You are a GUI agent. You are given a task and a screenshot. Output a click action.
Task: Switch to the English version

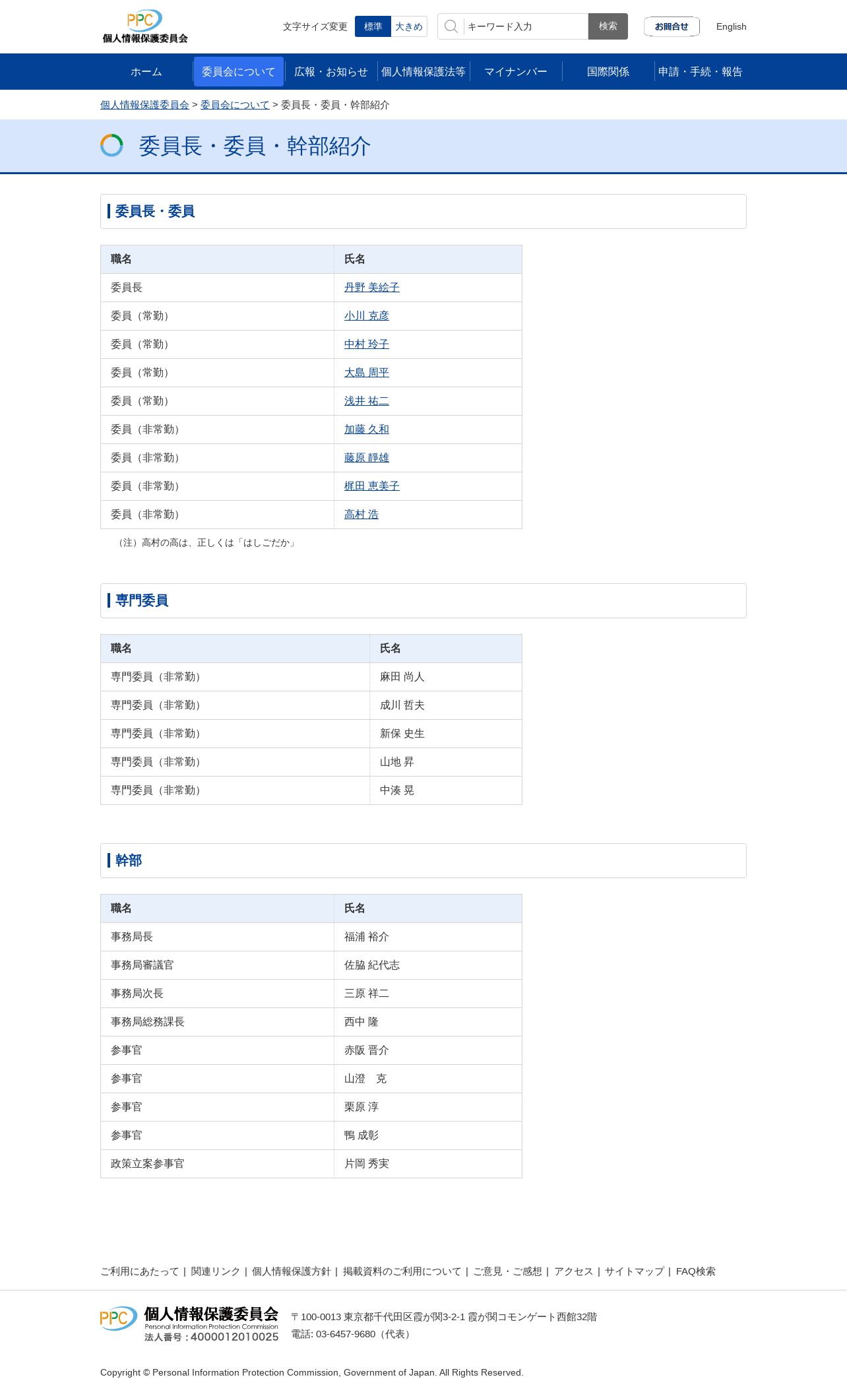click(732, 26)
